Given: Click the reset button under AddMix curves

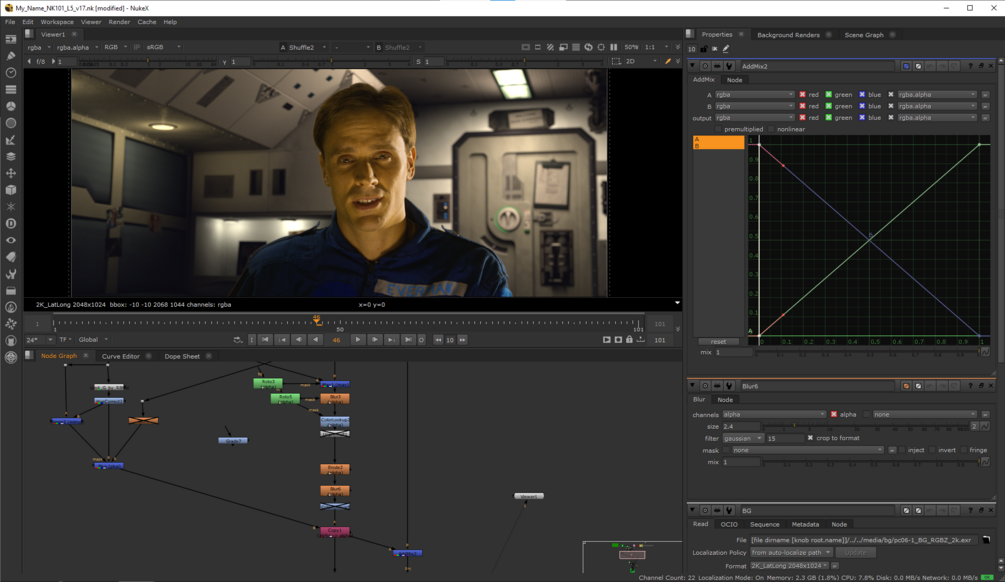Looking at the screenshot, I should [718, 342].
